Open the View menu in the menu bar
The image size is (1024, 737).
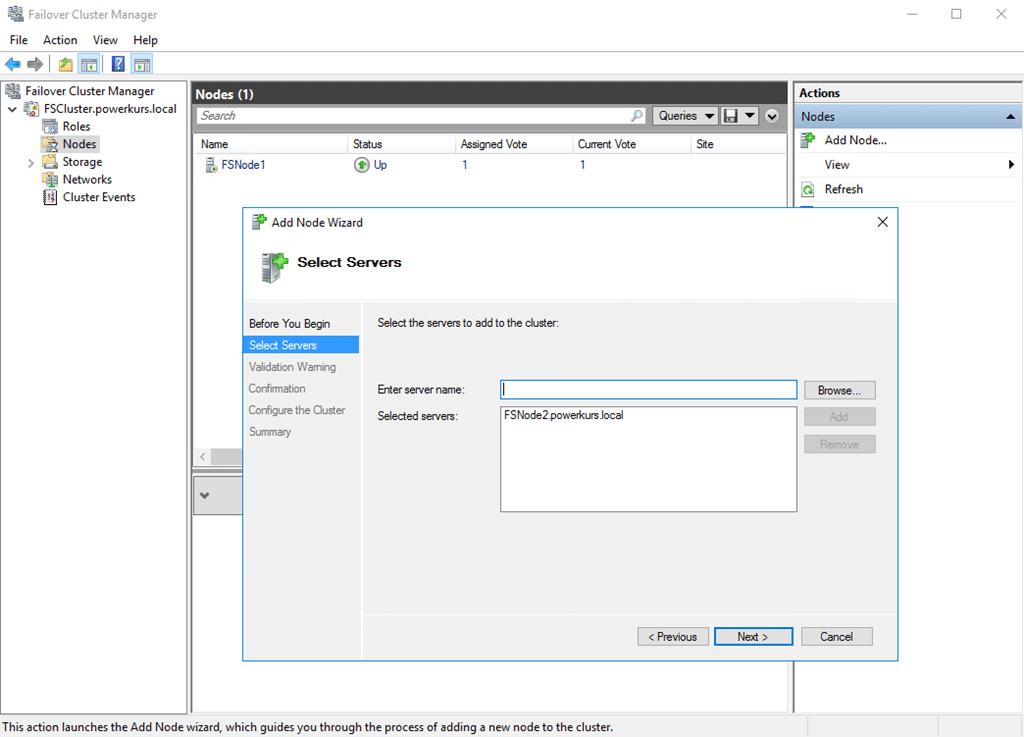coord(105,40)
